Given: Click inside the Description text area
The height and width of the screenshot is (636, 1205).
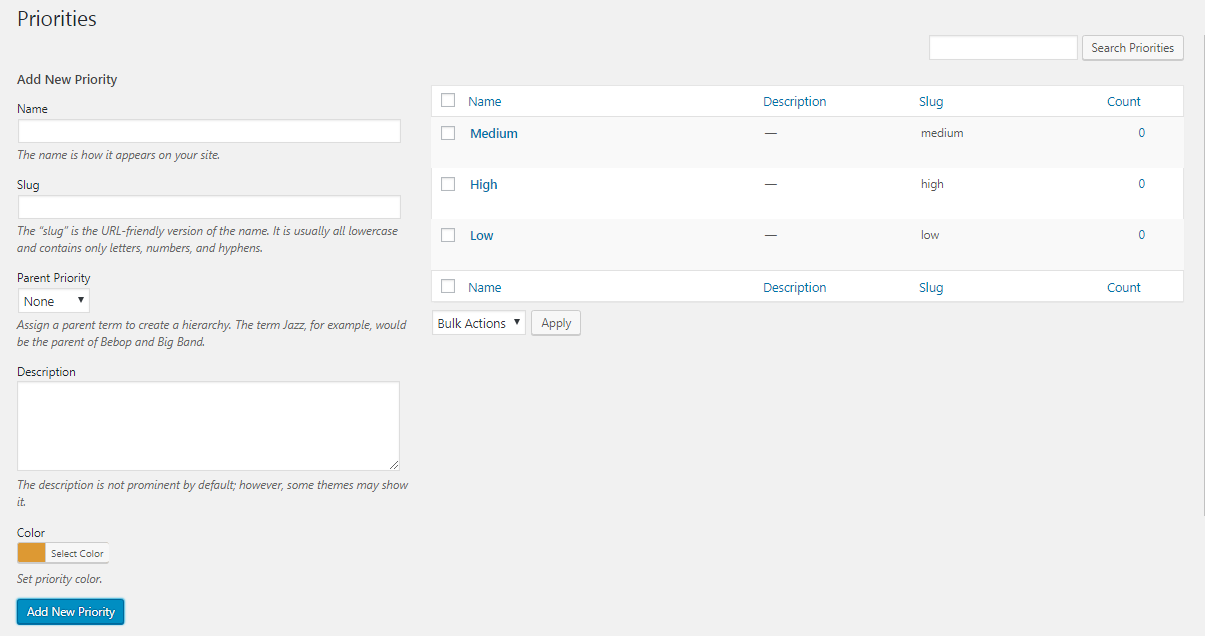Looking at the screenshot, I should coord(208,425).
